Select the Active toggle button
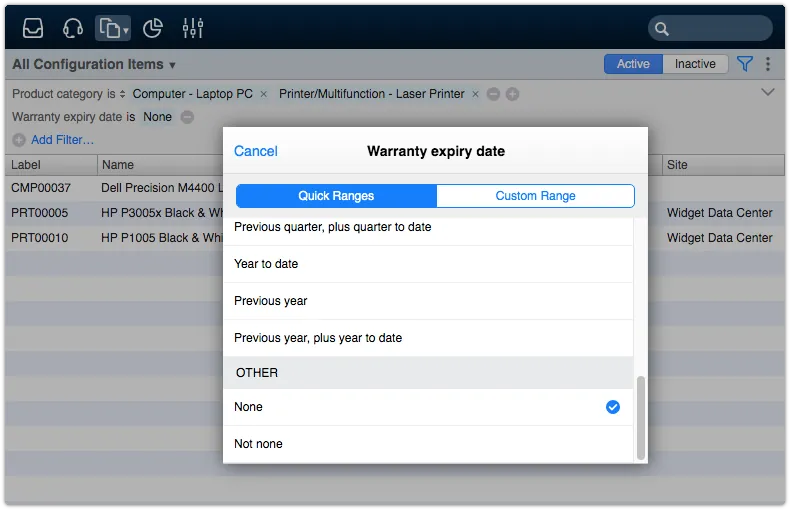The height and width of the screenshot is (510, 790). [x=633, y=64]
